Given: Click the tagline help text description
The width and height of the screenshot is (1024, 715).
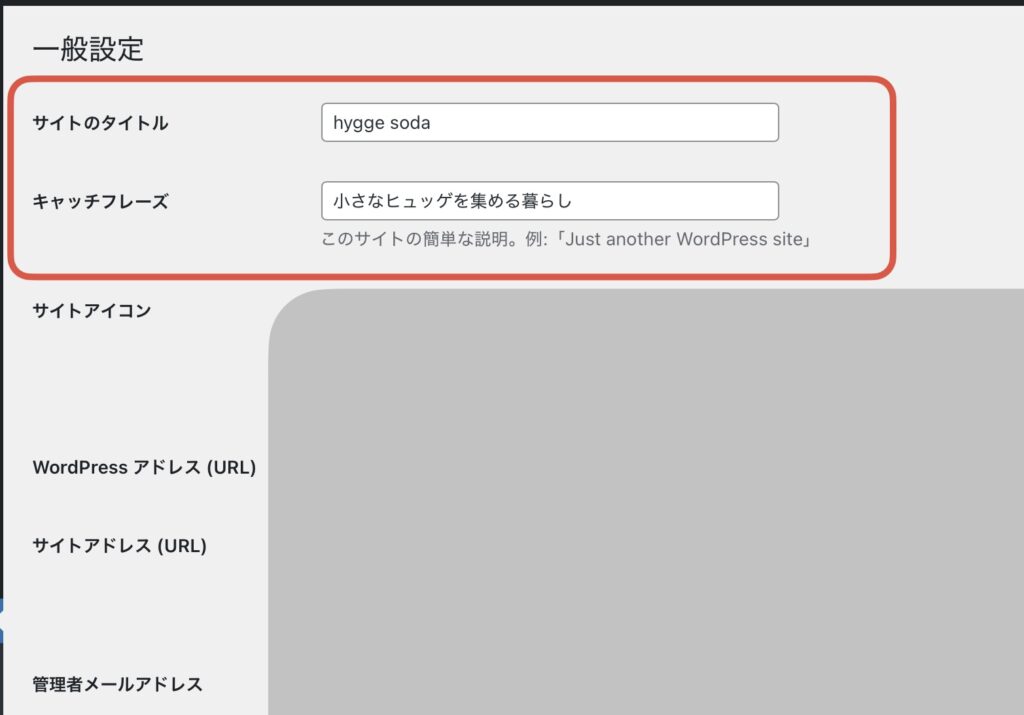Looking at the screenshot, I should tap(566, 239).
